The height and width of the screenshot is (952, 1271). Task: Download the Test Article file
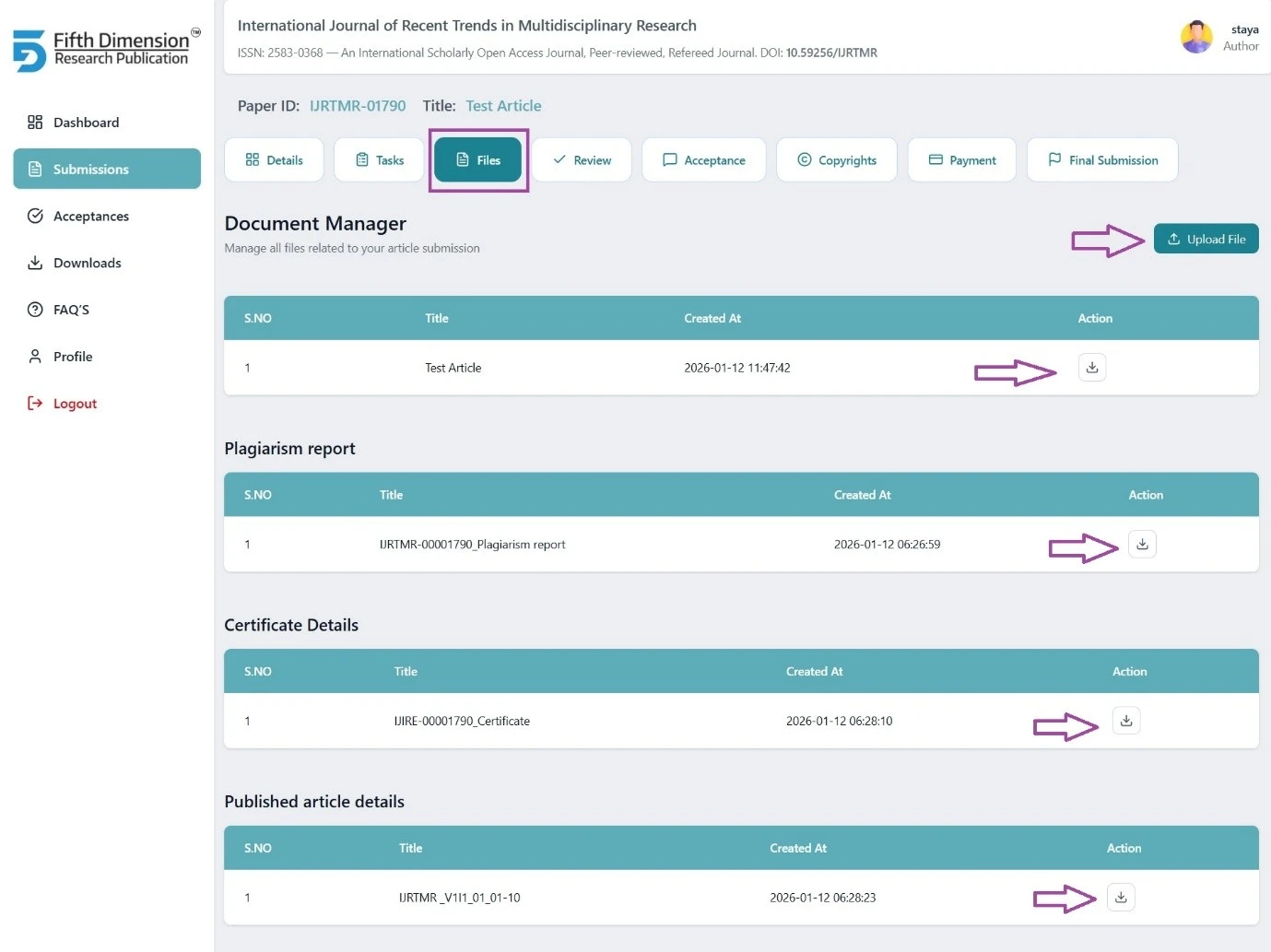[1092, 368]
